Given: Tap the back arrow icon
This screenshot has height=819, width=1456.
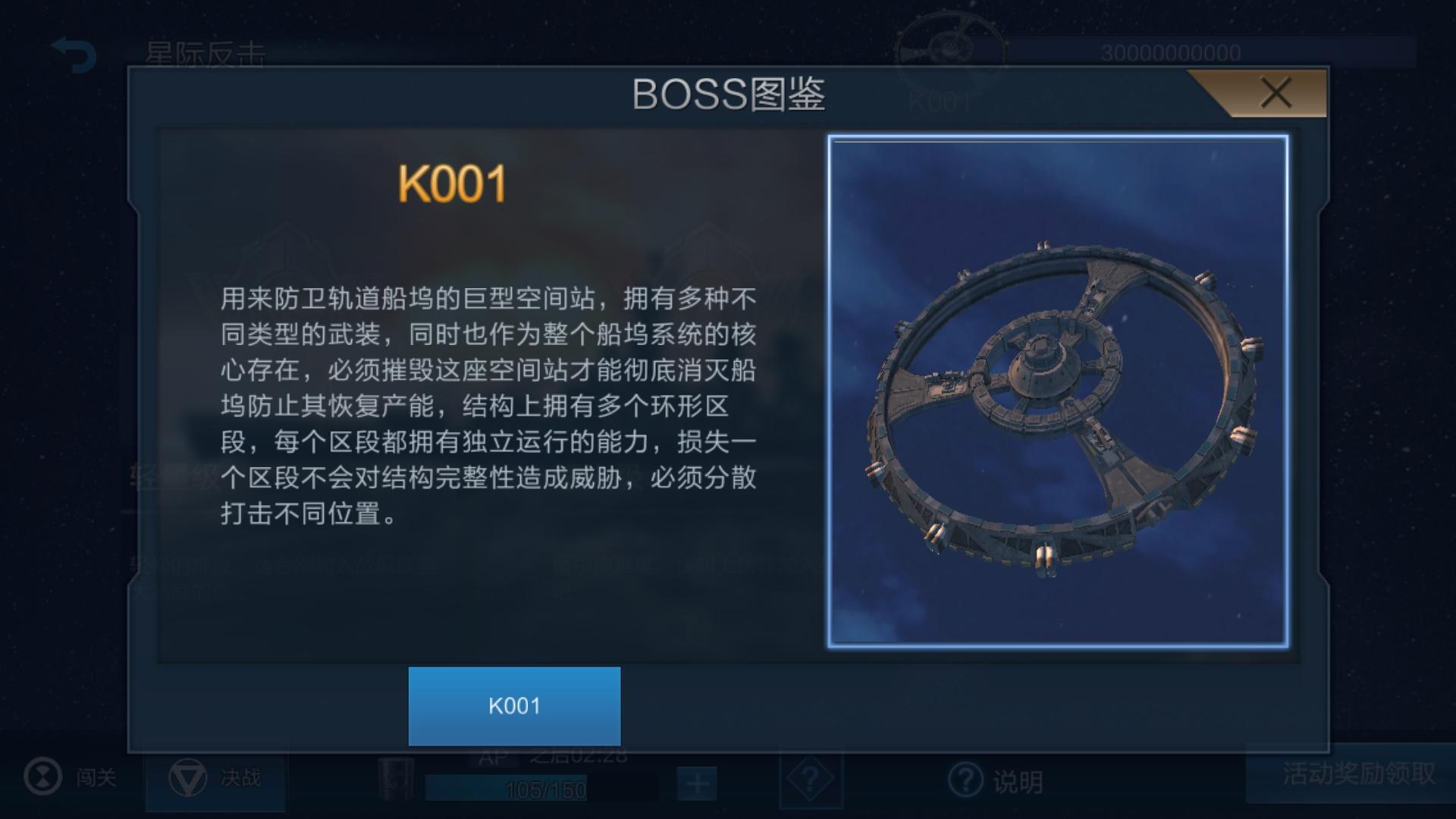Looking at the screenshot, I should pyautogui.click(x=74, y=55).
